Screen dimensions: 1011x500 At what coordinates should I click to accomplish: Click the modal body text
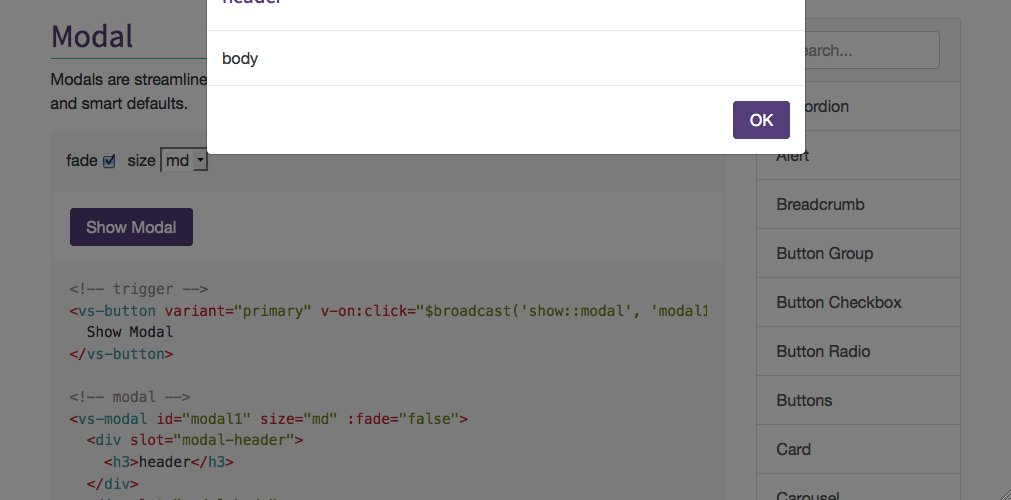coord(240,59)
